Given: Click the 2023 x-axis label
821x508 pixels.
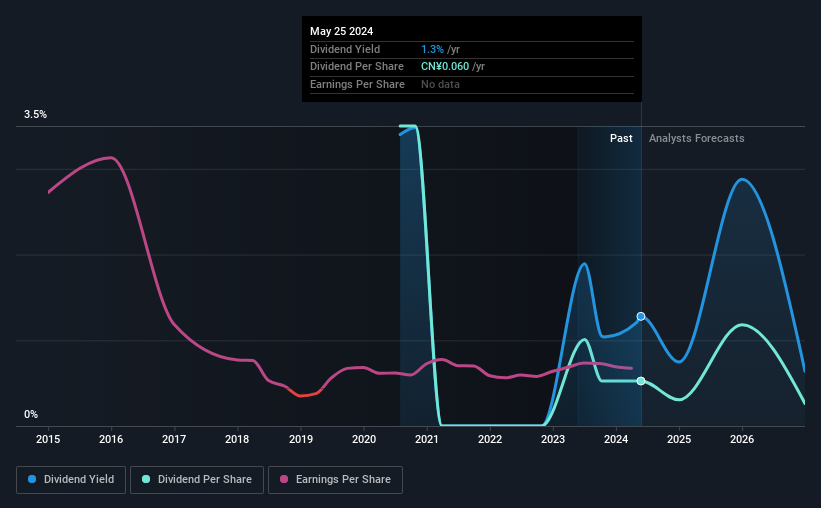Looking at the screenshot, I should pos(553,439).
